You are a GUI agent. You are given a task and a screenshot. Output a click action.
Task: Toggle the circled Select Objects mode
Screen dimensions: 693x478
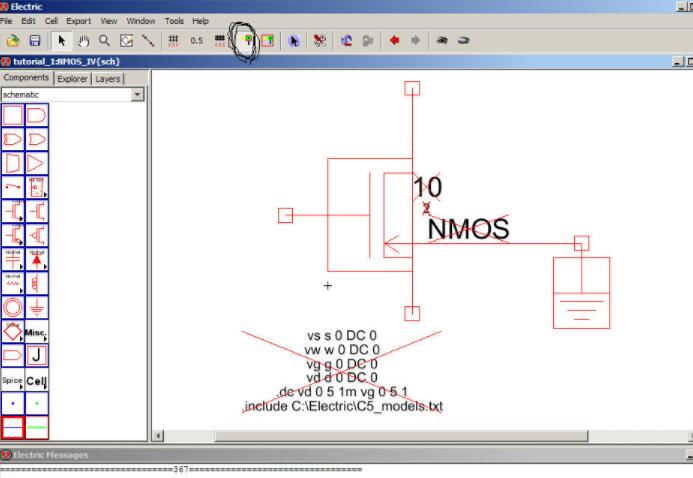tap(246, 41)
